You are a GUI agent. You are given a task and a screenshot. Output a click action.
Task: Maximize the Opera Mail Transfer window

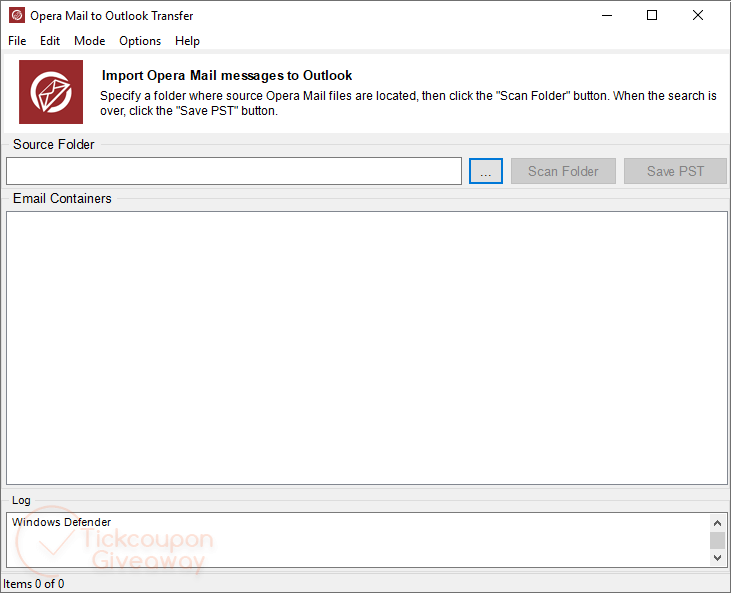click(652, 15)
